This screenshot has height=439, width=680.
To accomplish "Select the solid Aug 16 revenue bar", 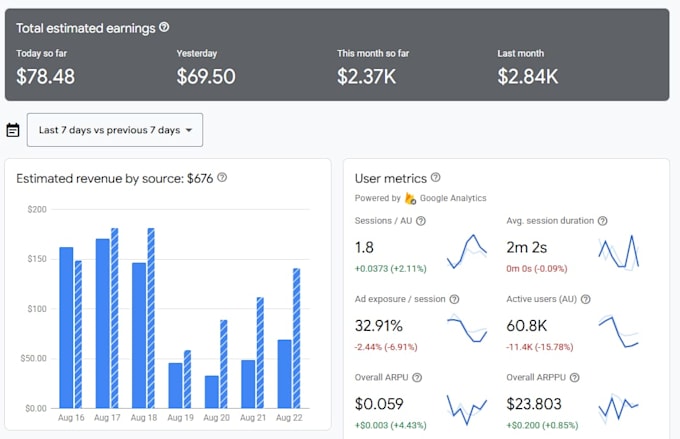I will tap(66, 328).
